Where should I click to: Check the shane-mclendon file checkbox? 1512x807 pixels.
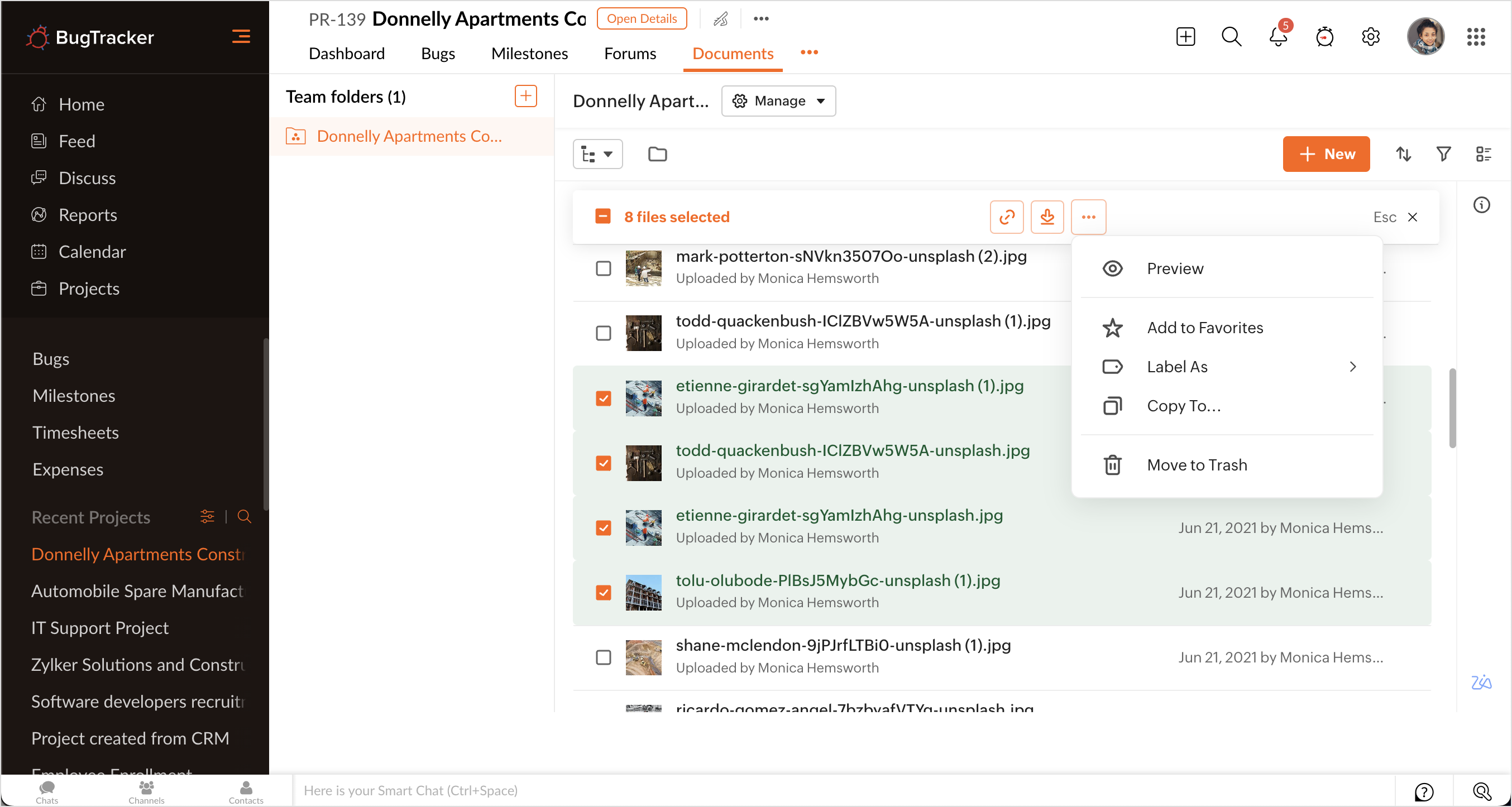tap(604, 657)
